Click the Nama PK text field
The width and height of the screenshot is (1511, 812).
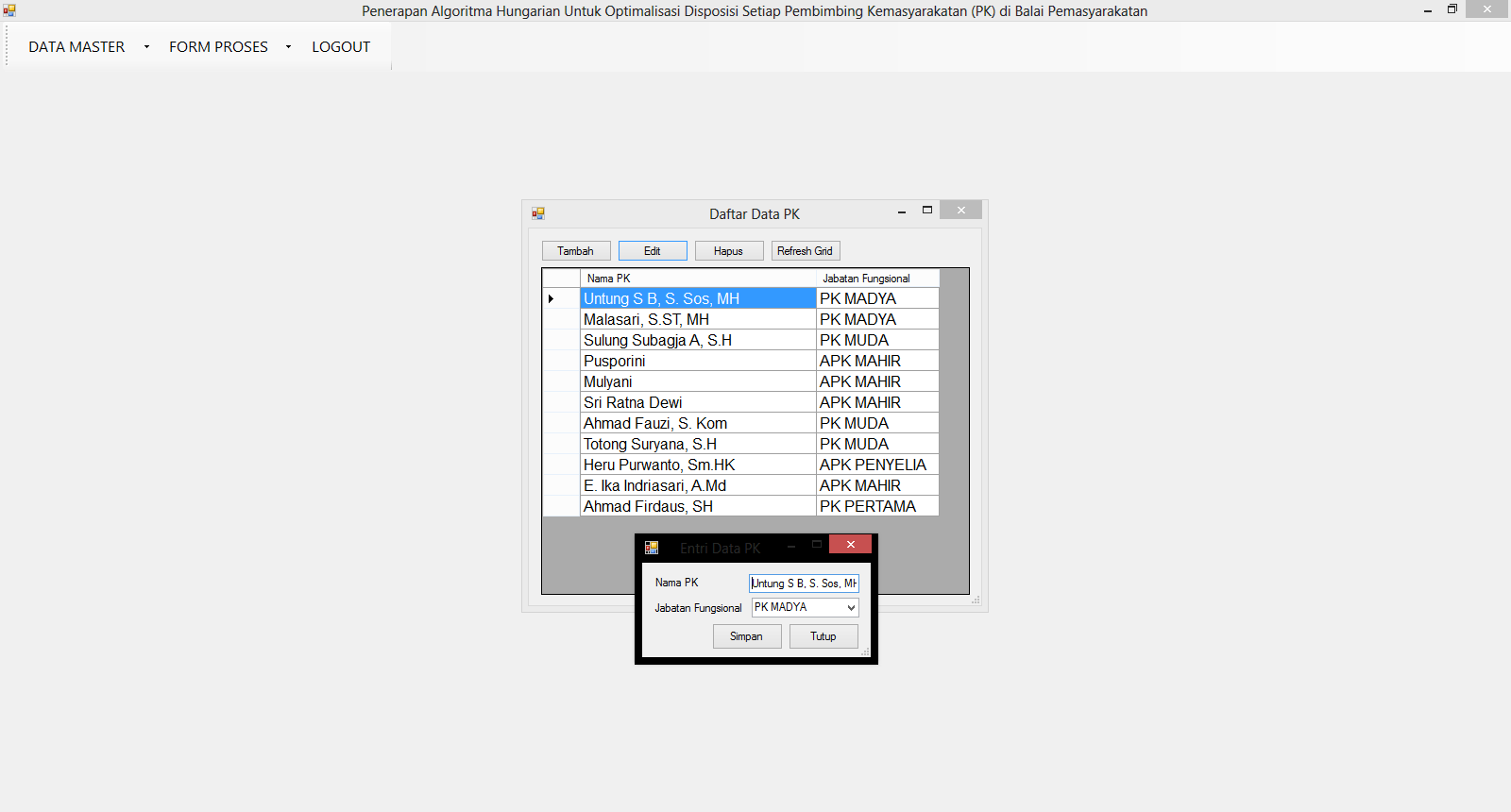tap(804, 584)
